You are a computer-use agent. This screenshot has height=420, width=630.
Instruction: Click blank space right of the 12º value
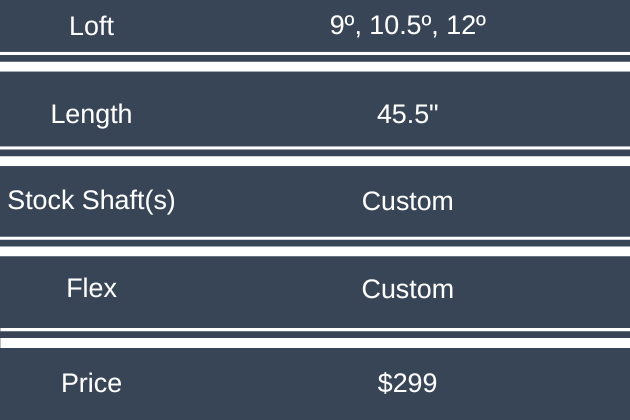point(560,26)
